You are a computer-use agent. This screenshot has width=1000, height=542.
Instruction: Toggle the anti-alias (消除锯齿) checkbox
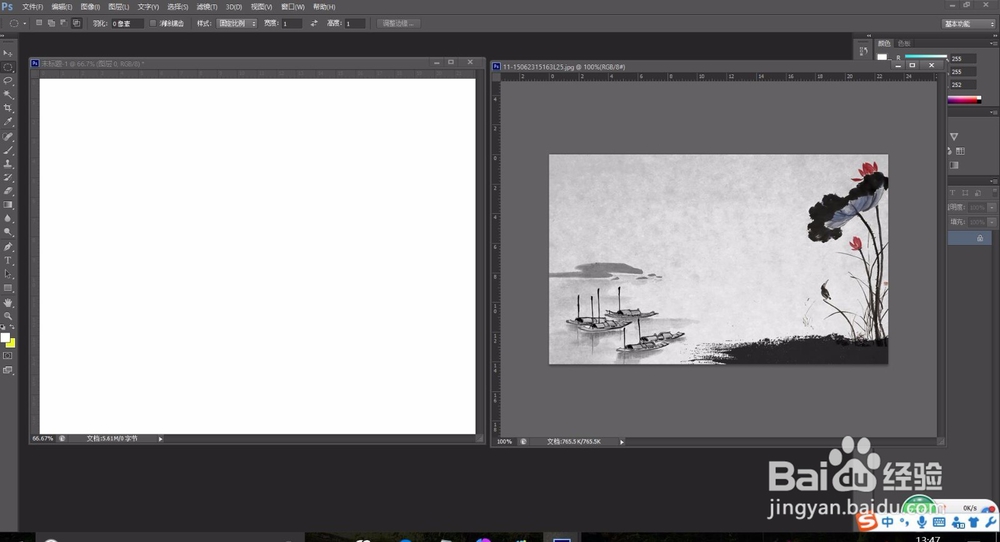pos(153,24)
